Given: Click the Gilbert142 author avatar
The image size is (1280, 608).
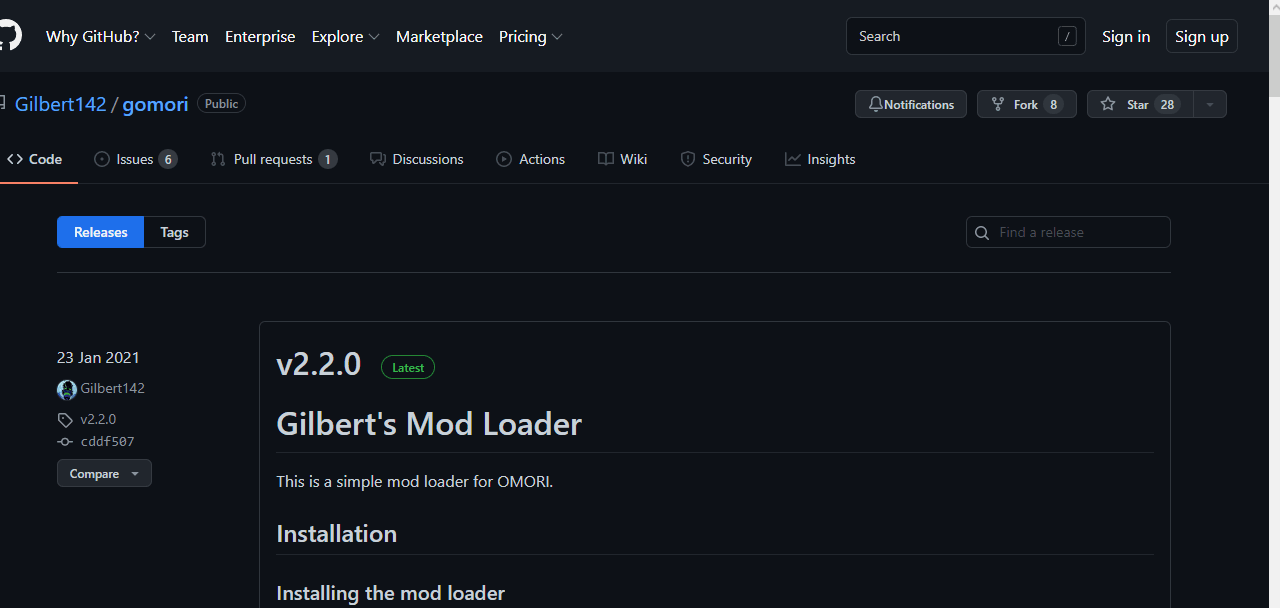Looking at the screenshot, I should (67, 389).
